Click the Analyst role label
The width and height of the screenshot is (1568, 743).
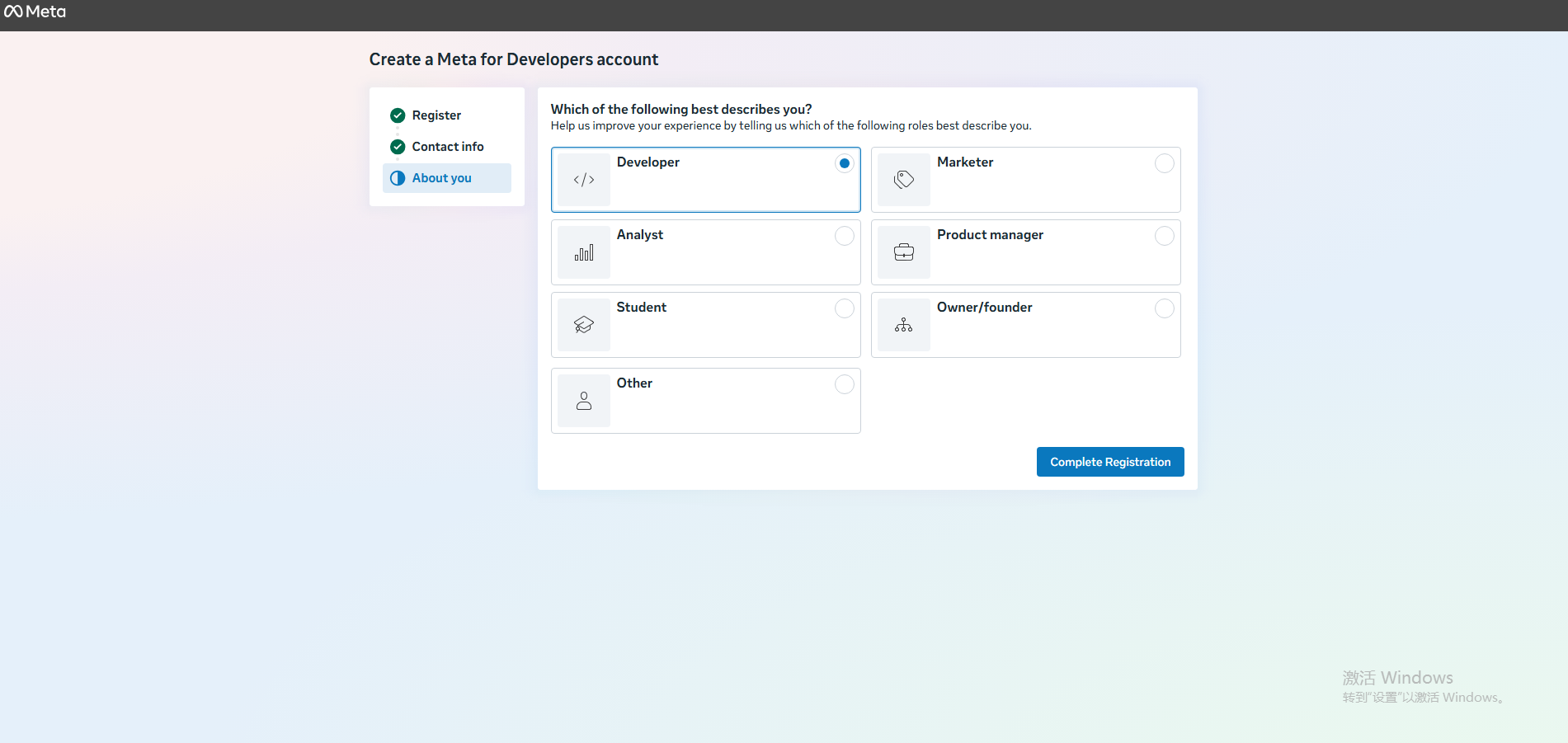coord(640,235)
